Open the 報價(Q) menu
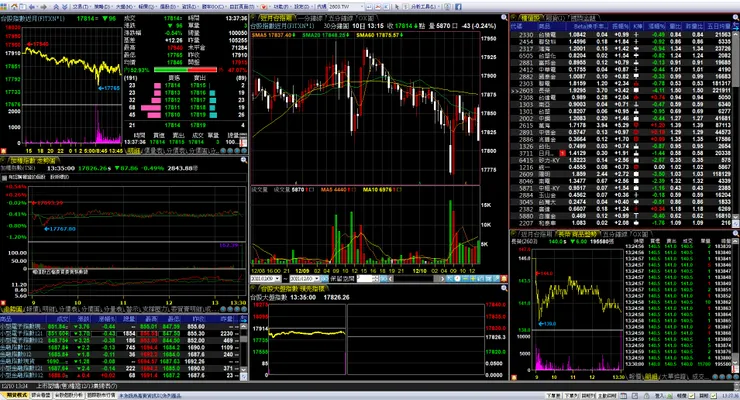Screen dimensions: 740x400 tap(146, 7)
